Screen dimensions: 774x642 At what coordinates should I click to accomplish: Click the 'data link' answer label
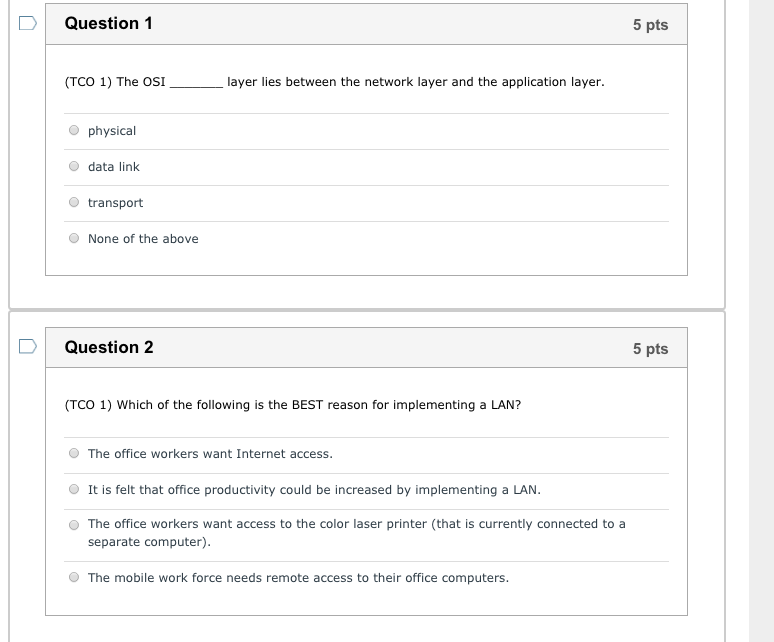pyautogui.click(x=114, y=167)
